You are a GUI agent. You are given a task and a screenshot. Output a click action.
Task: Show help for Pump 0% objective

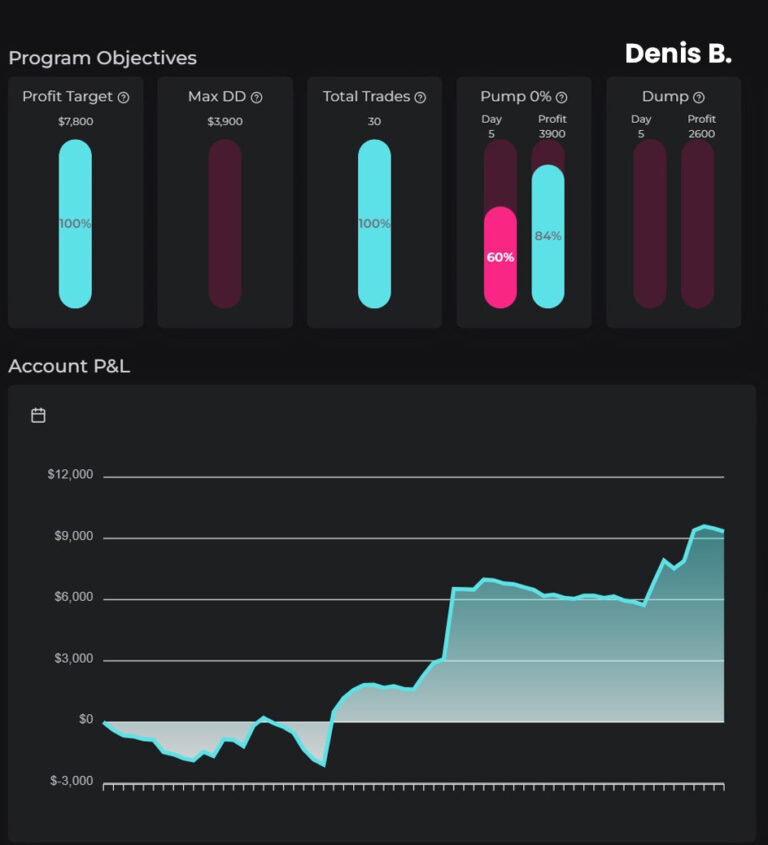tap(561, 98)
